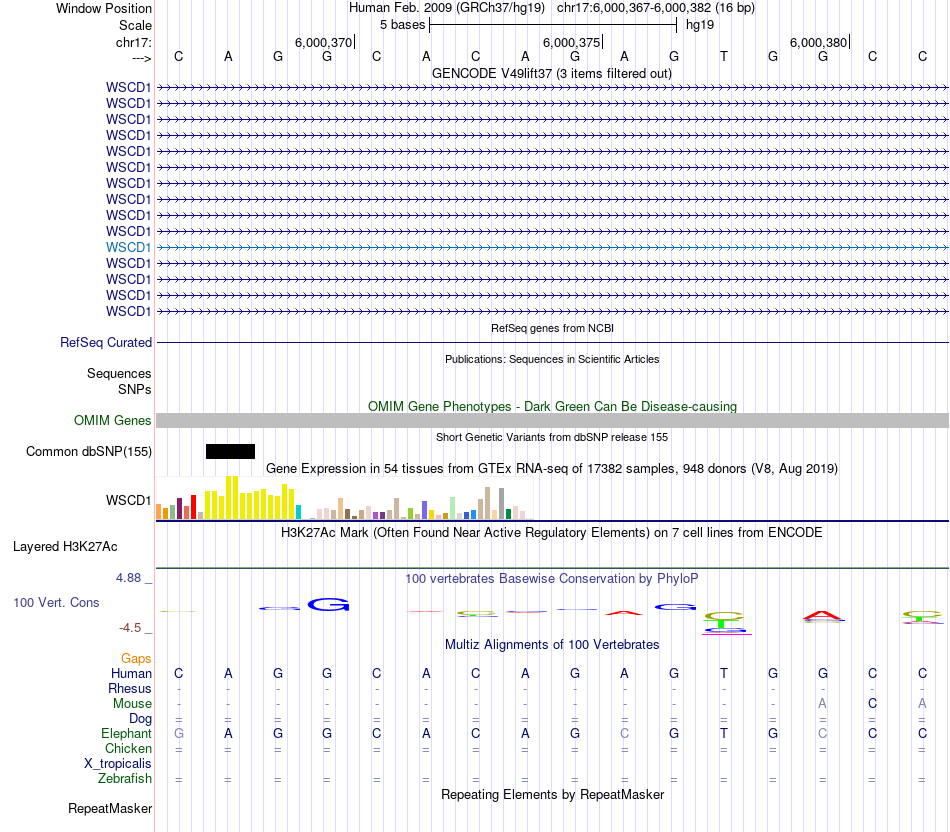Open 'Publications: Sequences in Scientific Articles' title
This screenshot has height=832, width=950.
click(552, 359)
